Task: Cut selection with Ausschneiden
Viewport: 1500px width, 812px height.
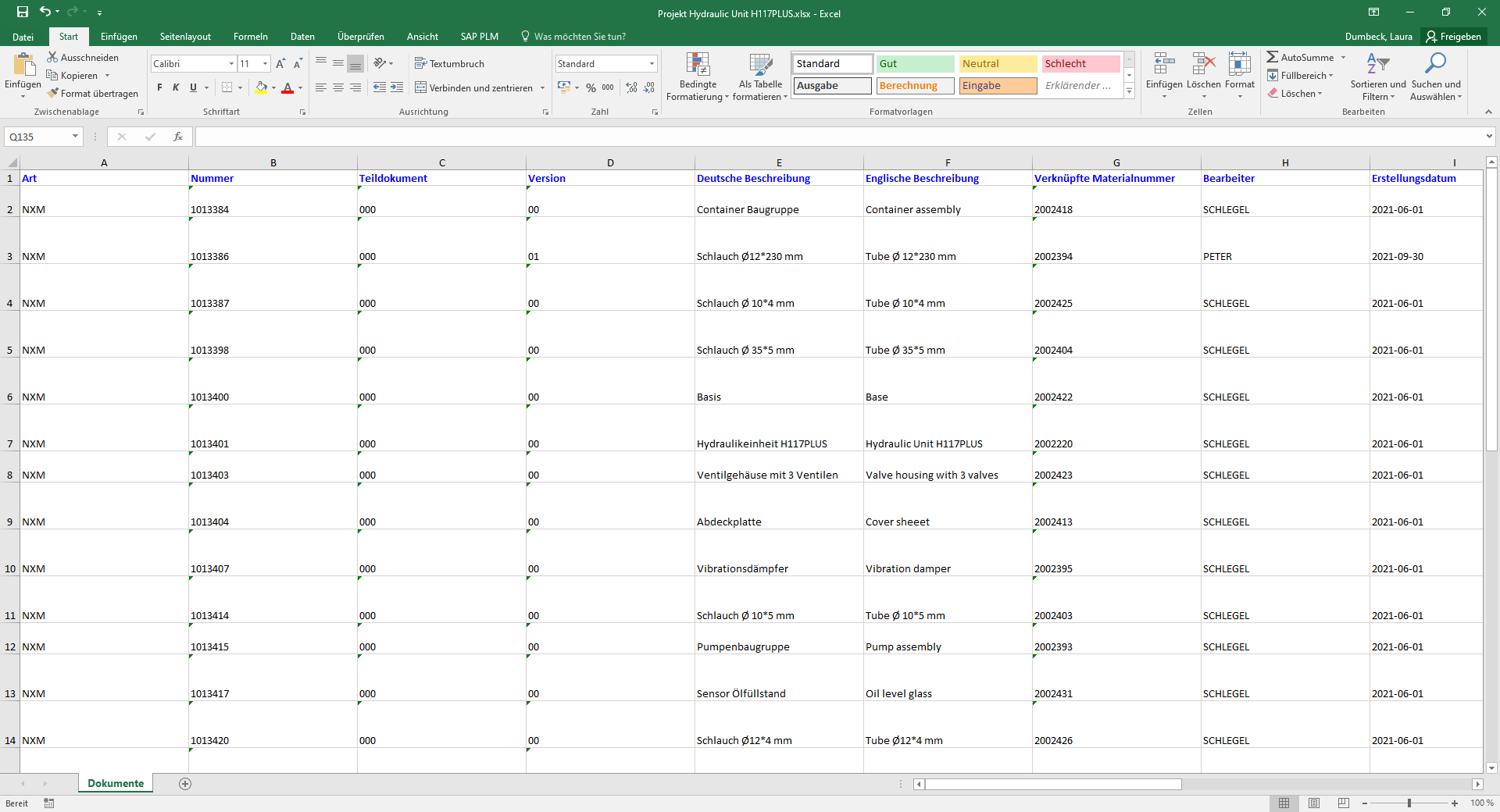Action: coord(83,57)
